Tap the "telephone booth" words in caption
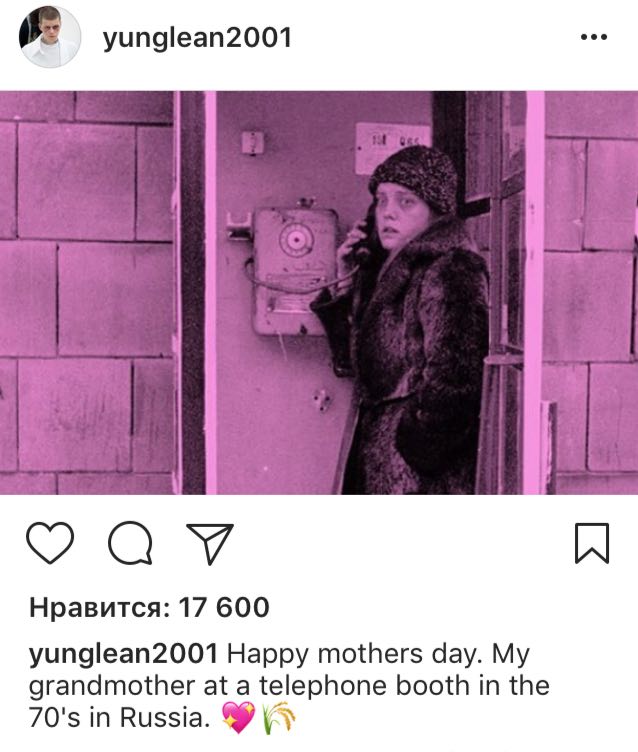The height and width of the screenshot is (752, 638). pos(364,686)
